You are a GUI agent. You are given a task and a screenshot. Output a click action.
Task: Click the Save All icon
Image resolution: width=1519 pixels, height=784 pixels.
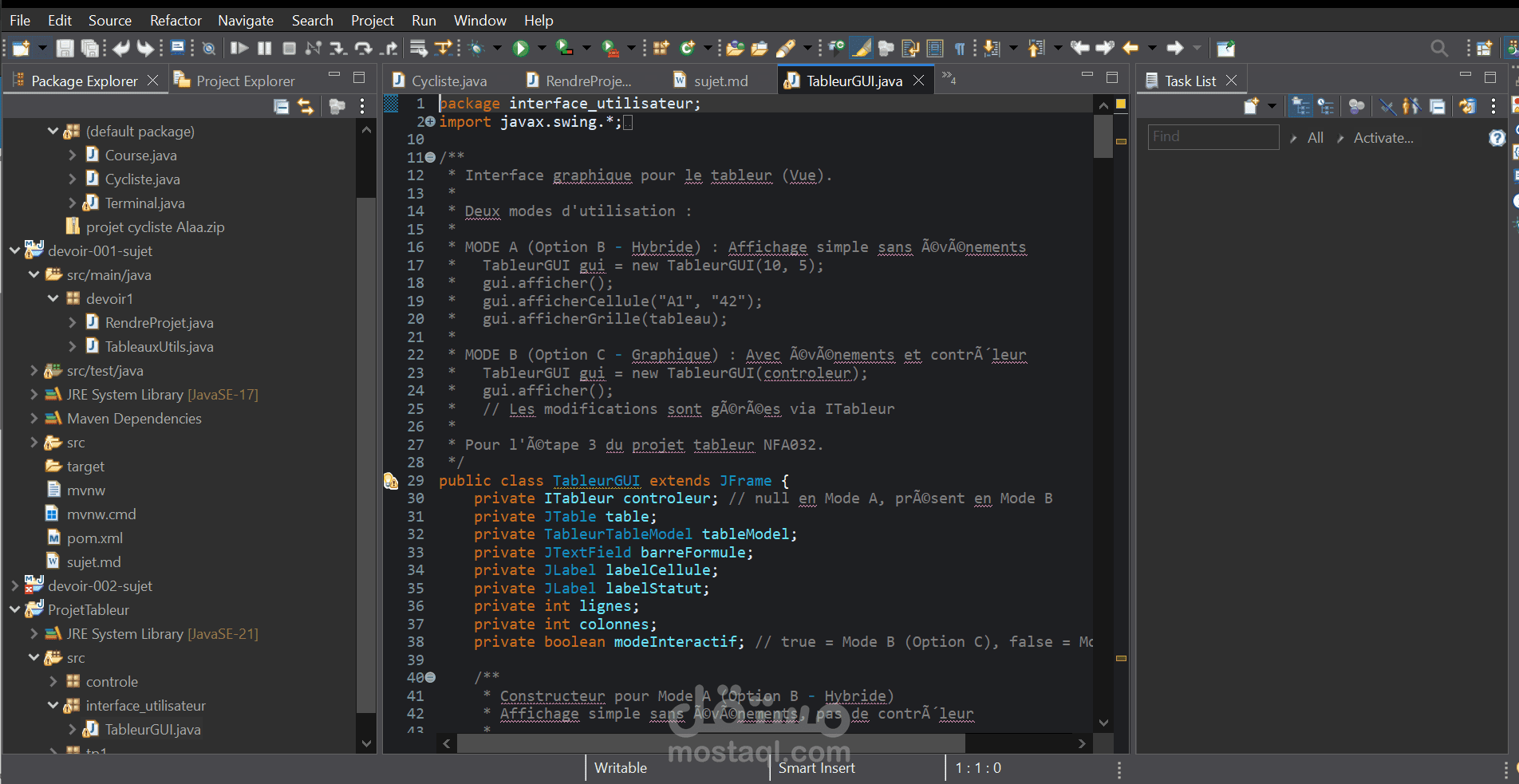[89, 49]
